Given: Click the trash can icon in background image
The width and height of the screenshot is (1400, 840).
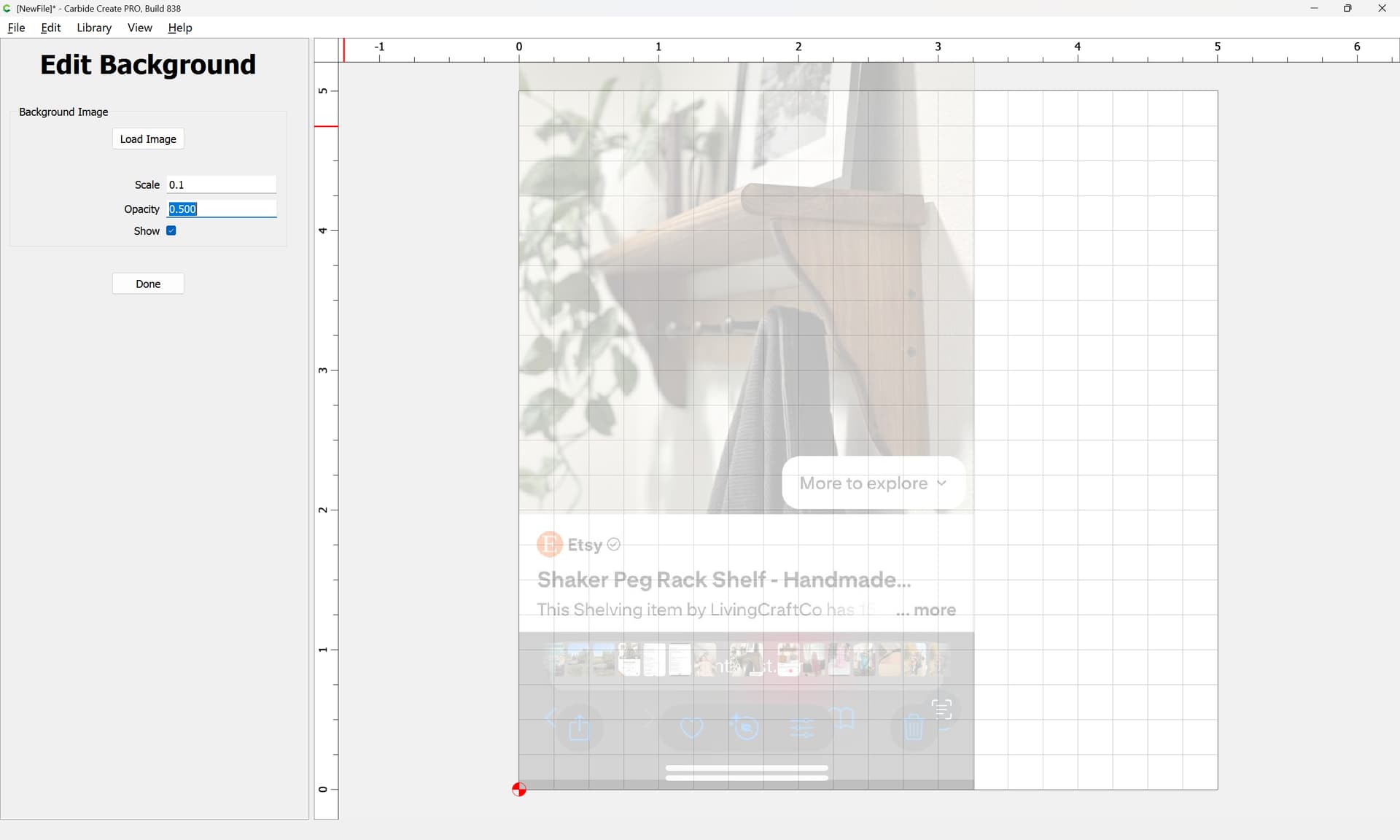Looking at the screenshot, I should tap(913, 727).
